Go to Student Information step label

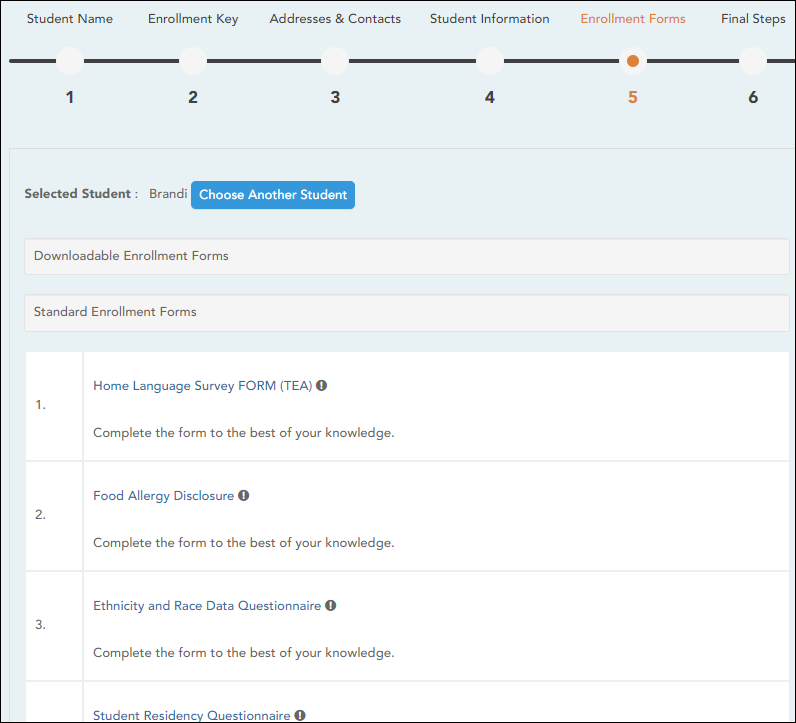tap(489, 19)
